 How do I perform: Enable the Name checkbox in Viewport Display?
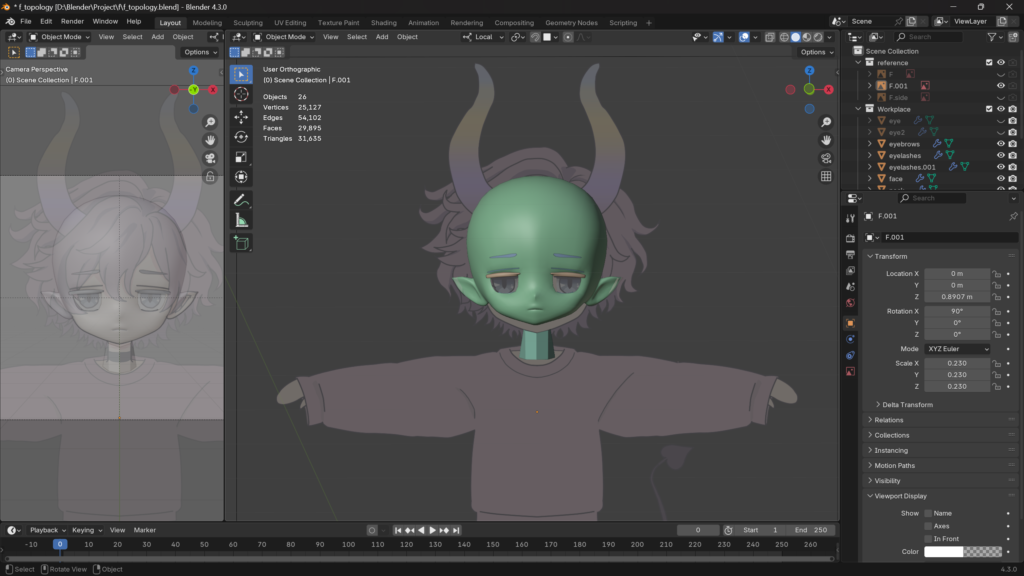[928, 513]
